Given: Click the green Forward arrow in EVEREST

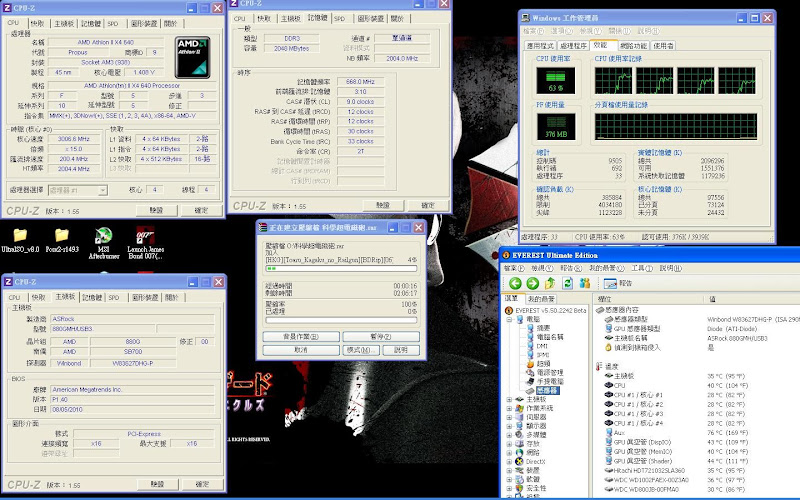Looking at the screenshot, I should [x=531, y=283].
